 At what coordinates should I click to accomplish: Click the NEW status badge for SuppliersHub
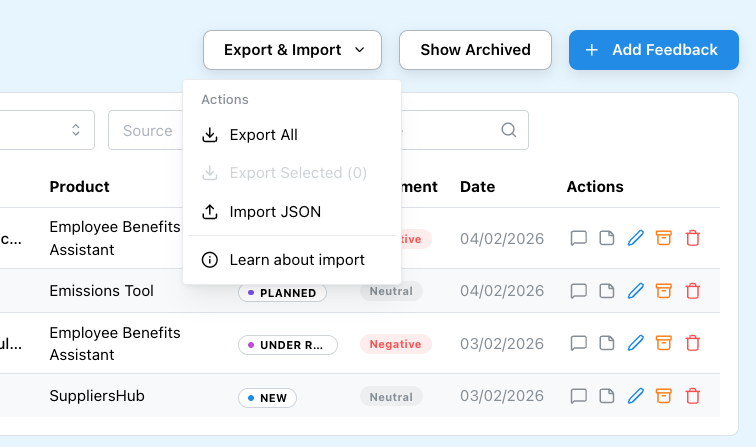pyautogui.click(x=267, y=398)
